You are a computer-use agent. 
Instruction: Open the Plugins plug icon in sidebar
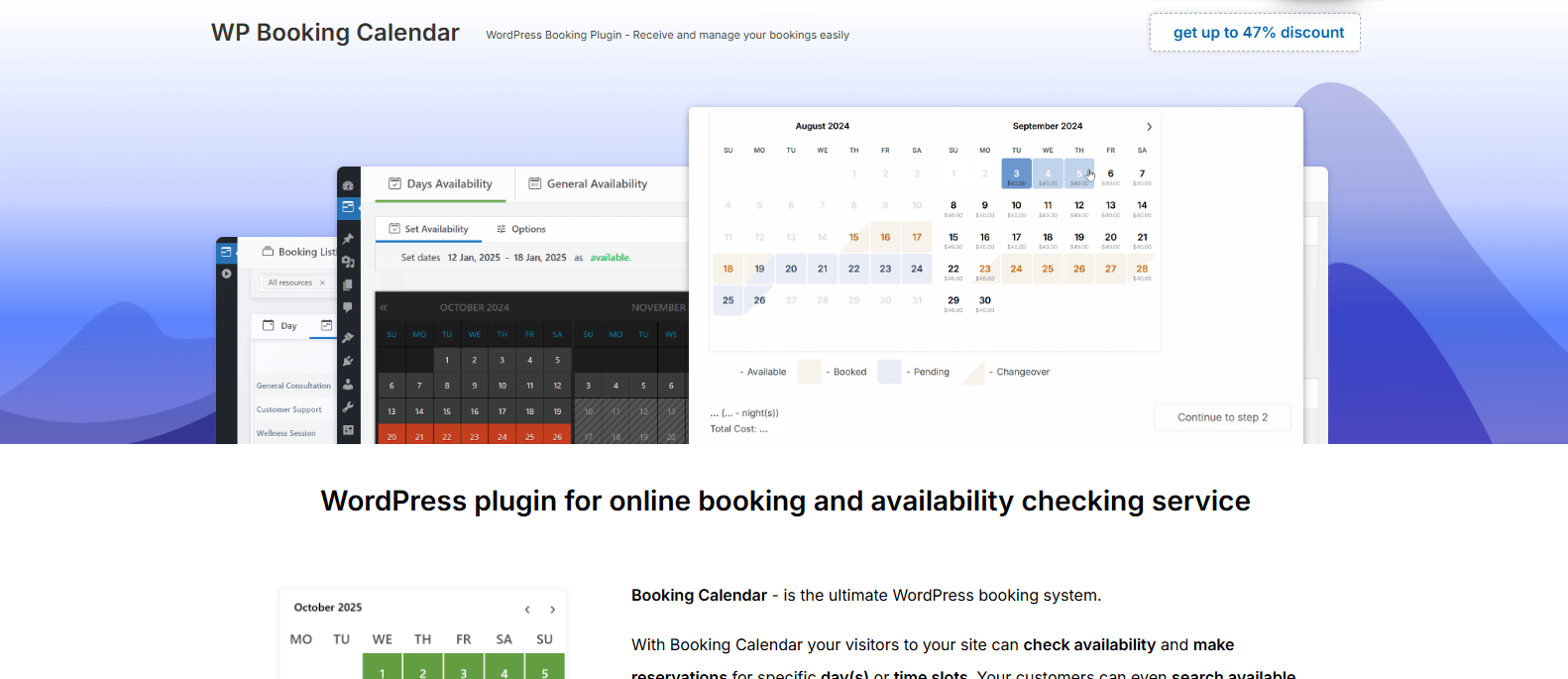pyautogui.click(x=348, y=361)
